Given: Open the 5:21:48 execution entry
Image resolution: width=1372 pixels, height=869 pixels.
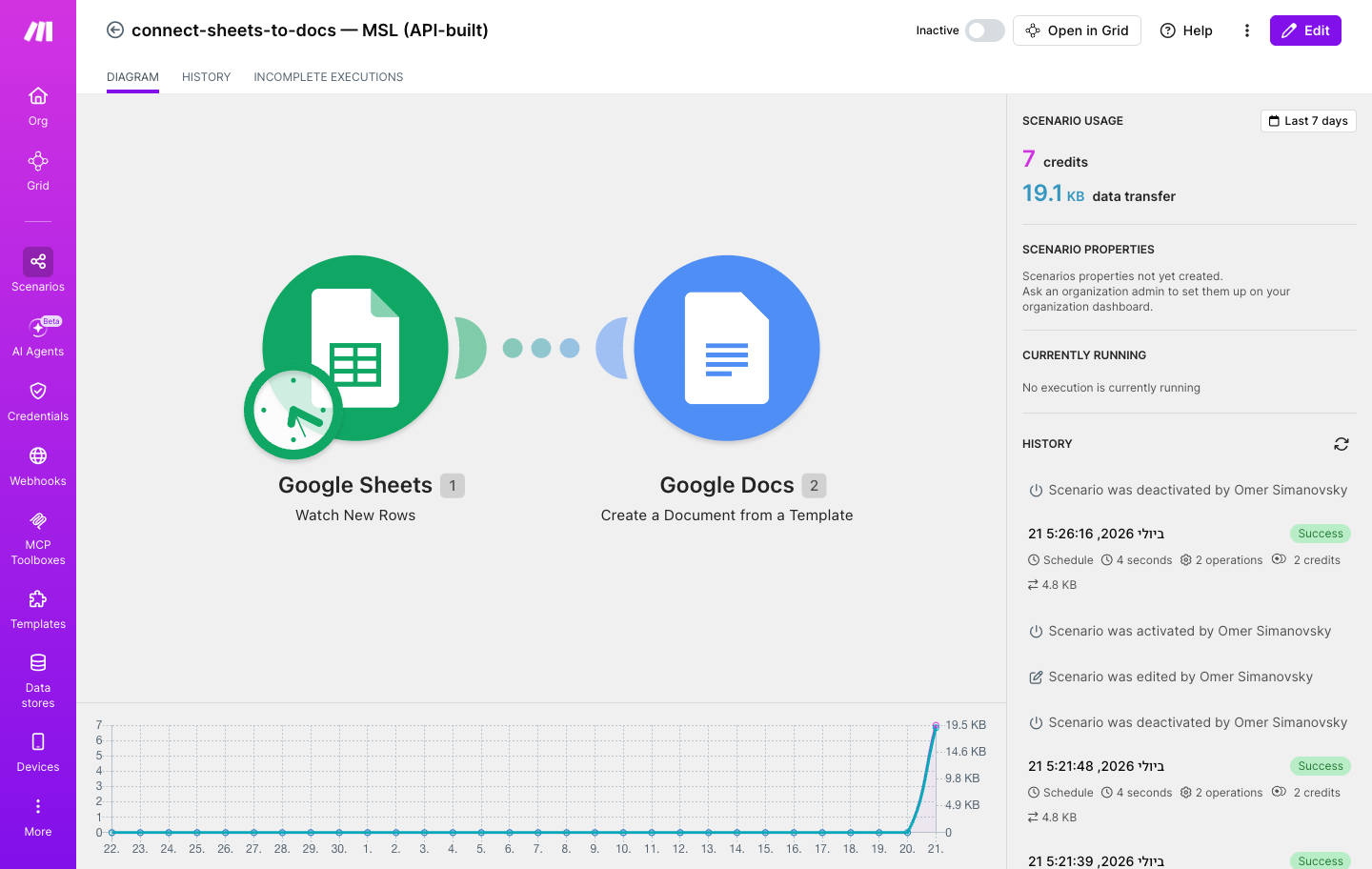Looking at the screenshot, I should (x=1189, y=791).
